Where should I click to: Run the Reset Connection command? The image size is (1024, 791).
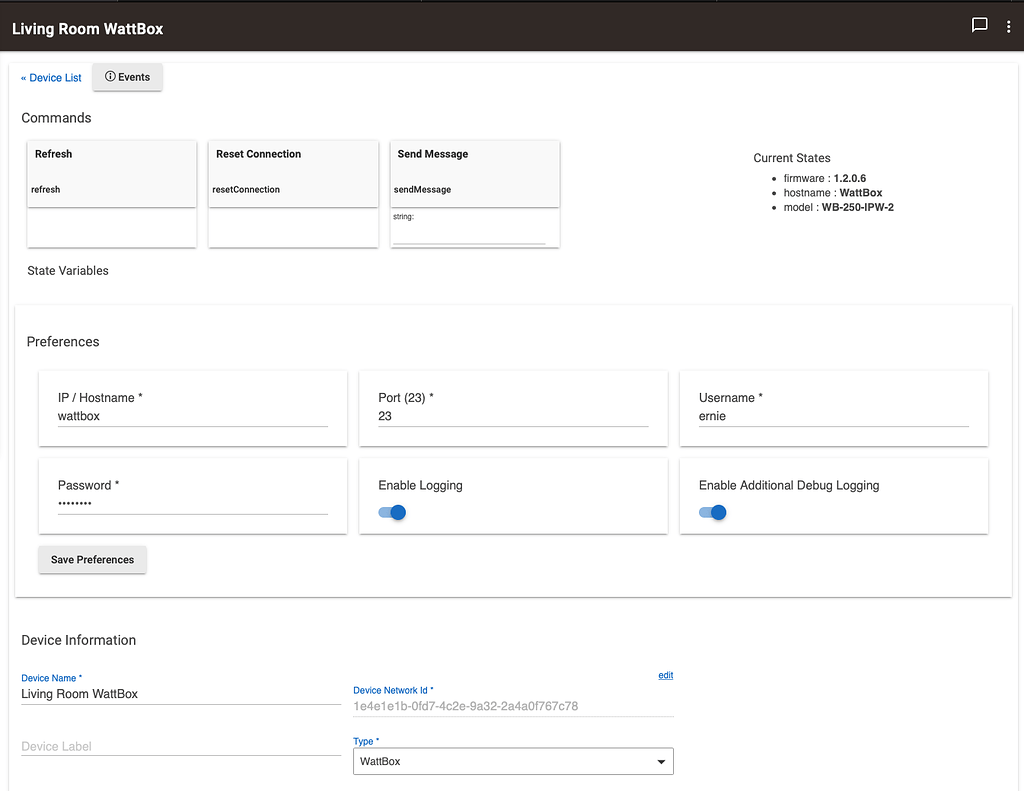click(293, 173)
